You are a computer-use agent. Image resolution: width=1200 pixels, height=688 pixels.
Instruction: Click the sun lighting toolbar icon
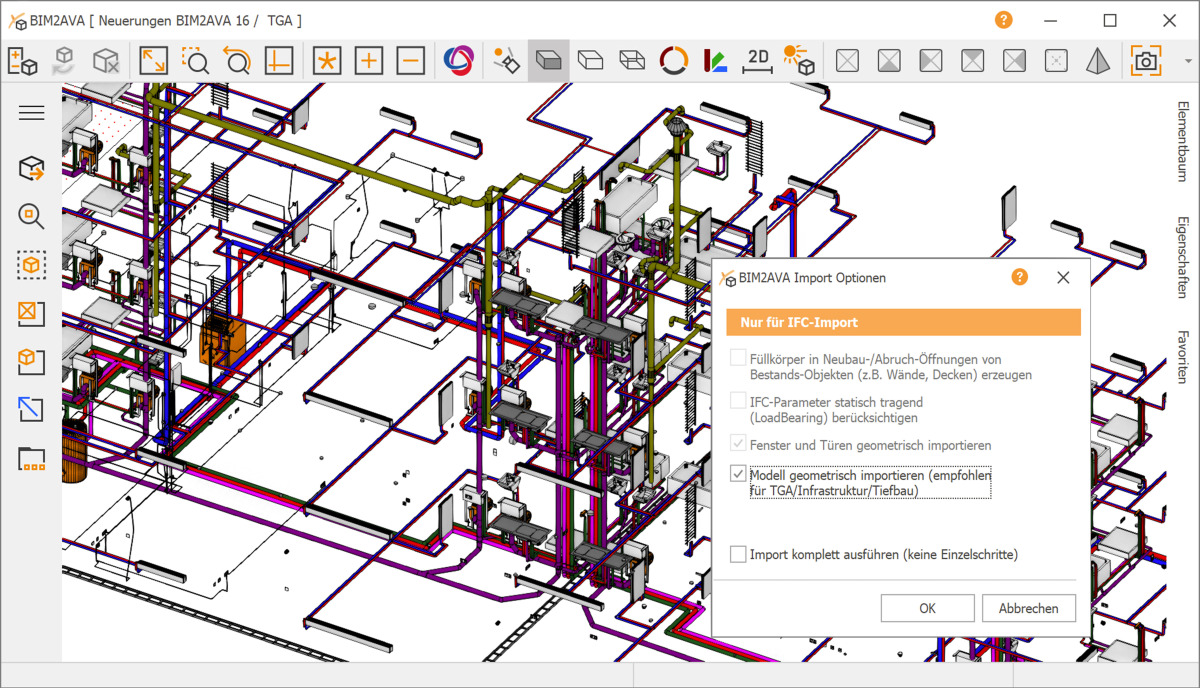pyautogui.click(x=798, y=60)
